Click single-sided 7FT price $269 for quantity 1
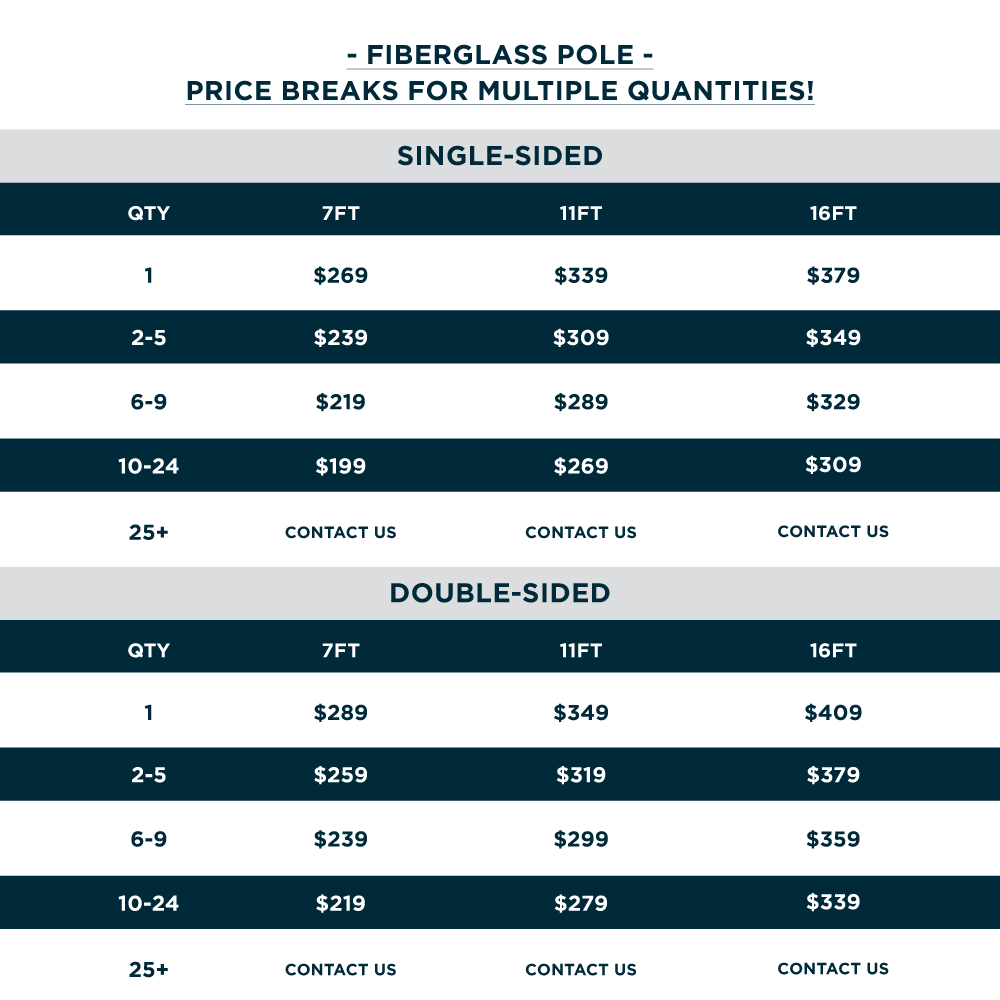 coord(341,276)
